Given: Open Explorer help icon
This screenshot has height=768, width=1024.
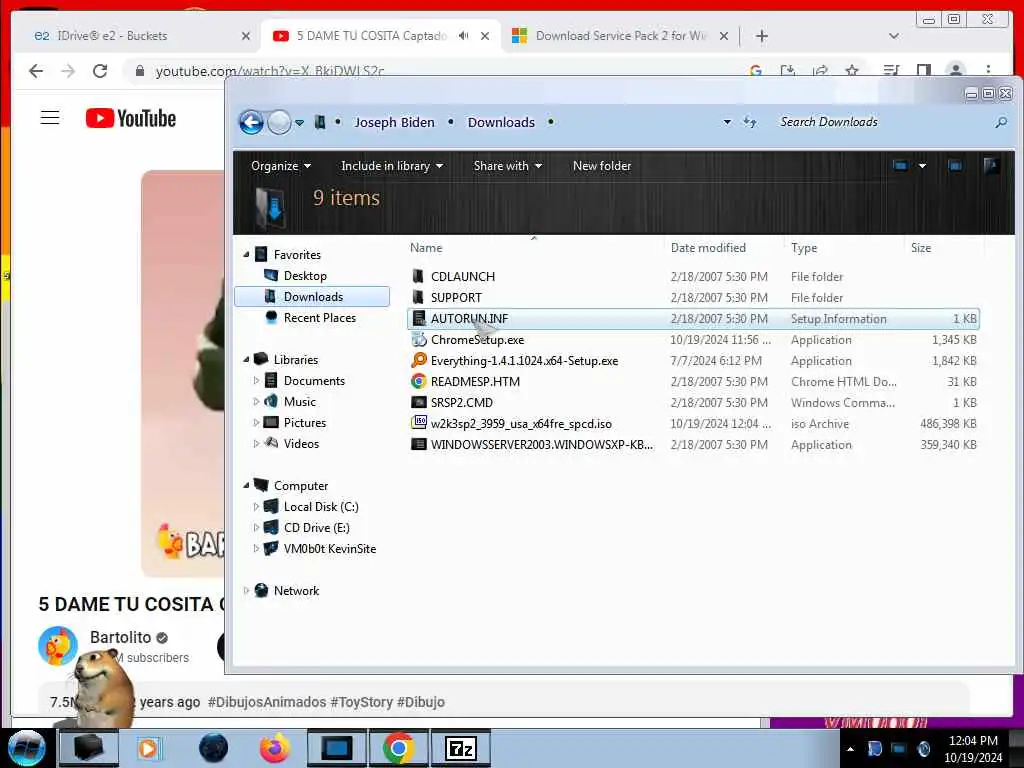Looking at the screenshot, I should point(991,166).
